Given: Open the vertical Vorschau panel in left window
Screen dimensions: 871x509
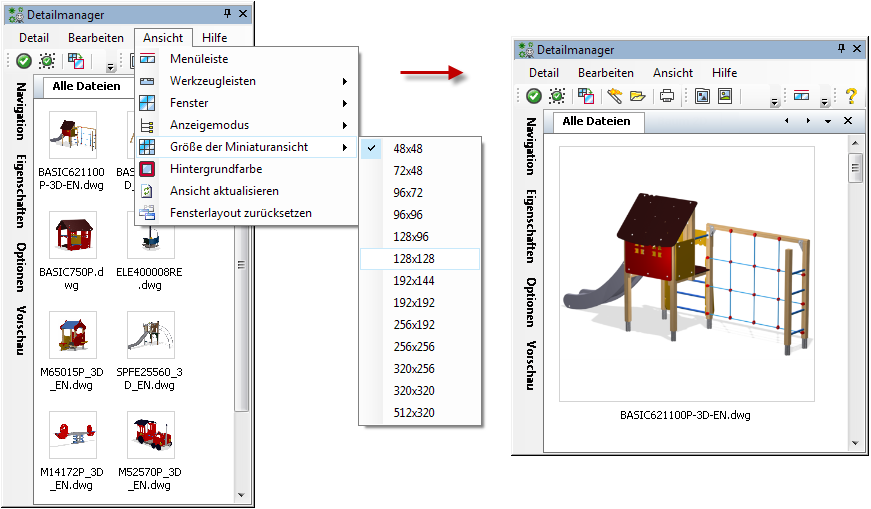Looking at the screenshot, I should point(20,330).
